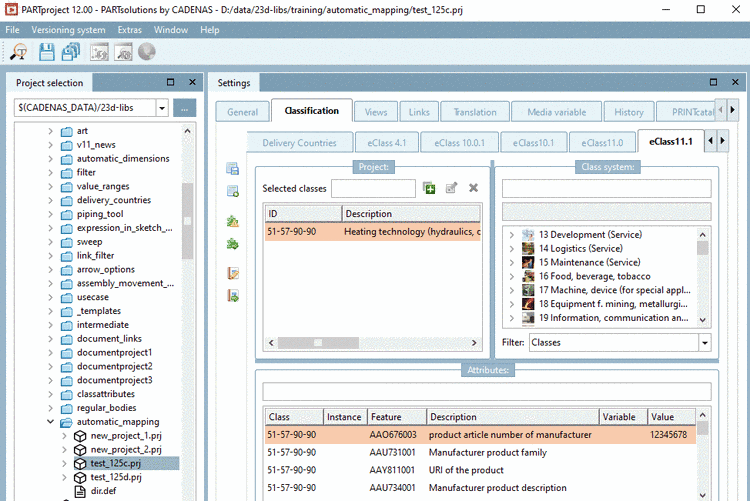Click the Class system search field
750x501 pixels.
[606, 189]
